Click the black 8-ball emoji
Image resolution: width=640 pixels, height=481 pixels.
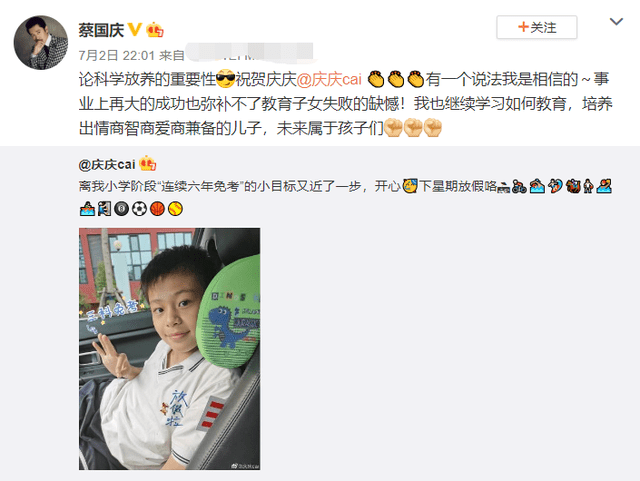122,209
